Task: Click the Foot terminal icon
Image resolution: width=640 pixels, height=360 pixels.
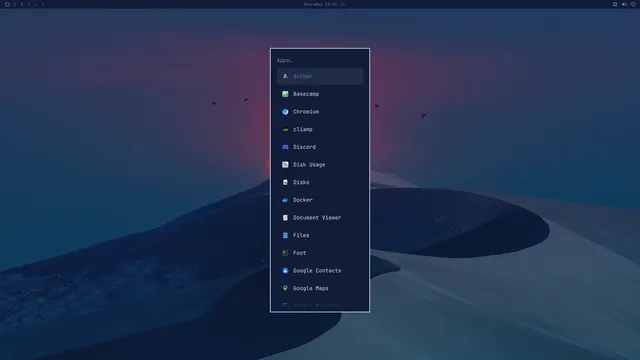Action: point(285,253)
